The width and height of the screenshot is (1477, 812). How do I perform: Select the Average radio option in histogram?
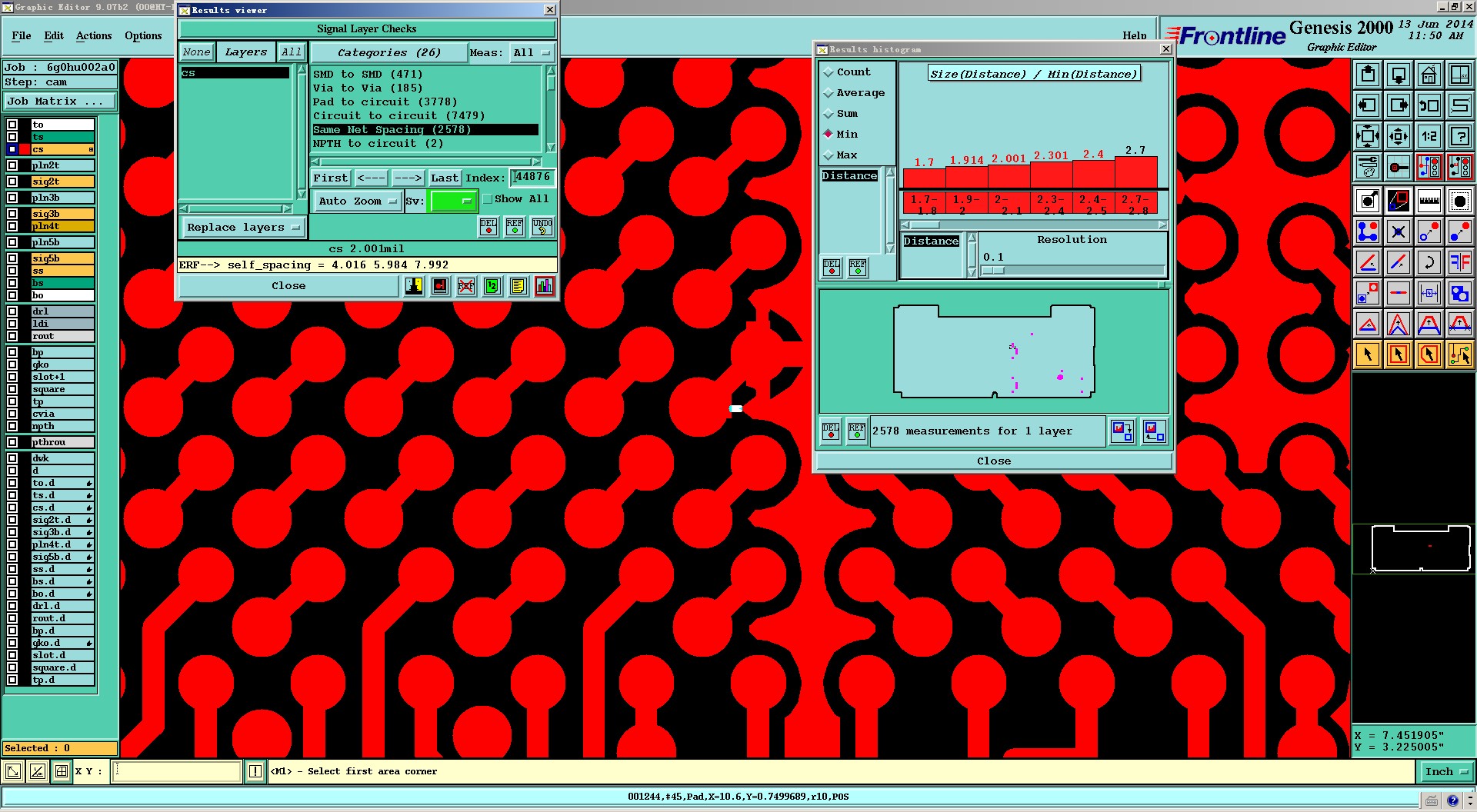(829, 93)
